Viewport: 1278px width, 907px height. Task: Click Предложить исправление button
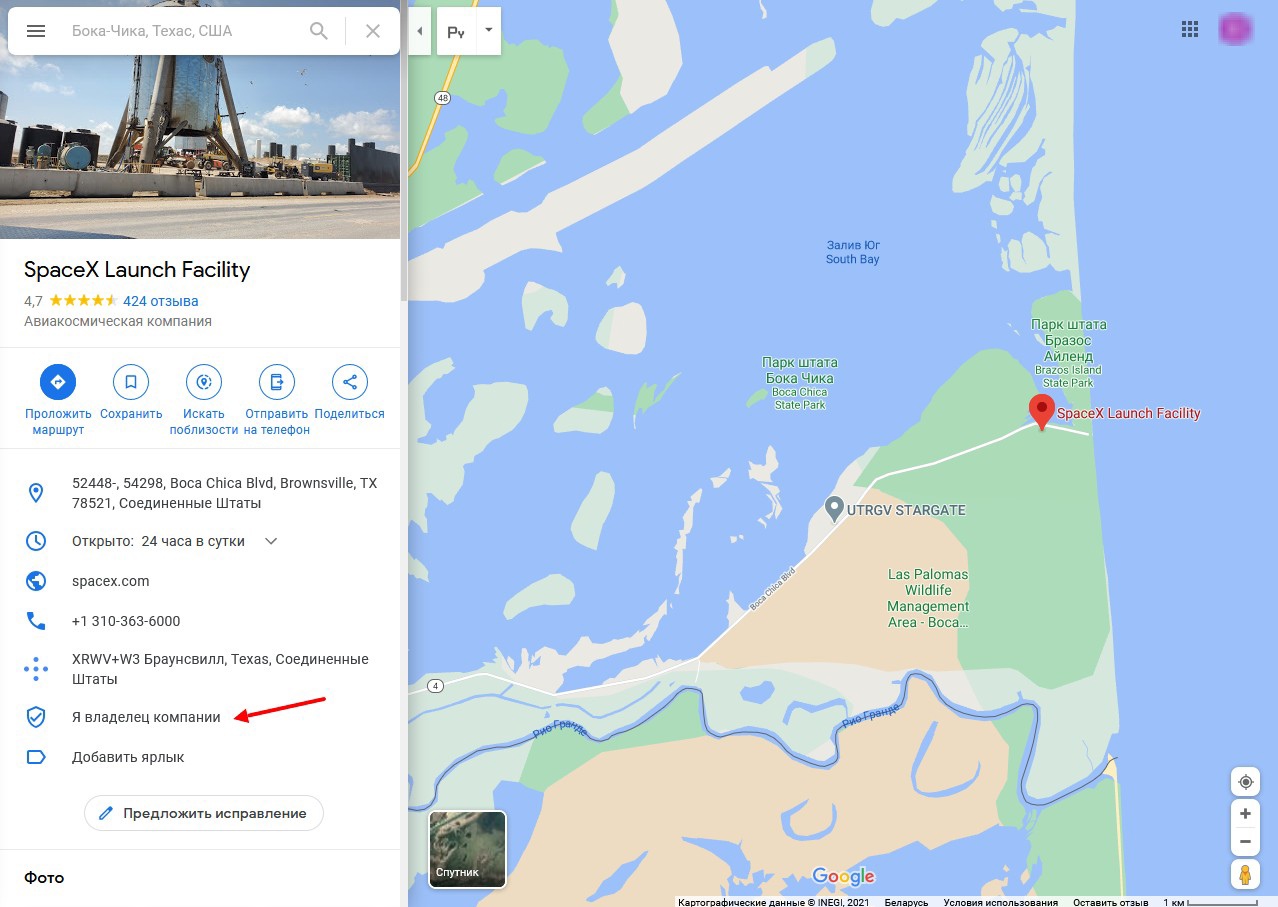204,813
